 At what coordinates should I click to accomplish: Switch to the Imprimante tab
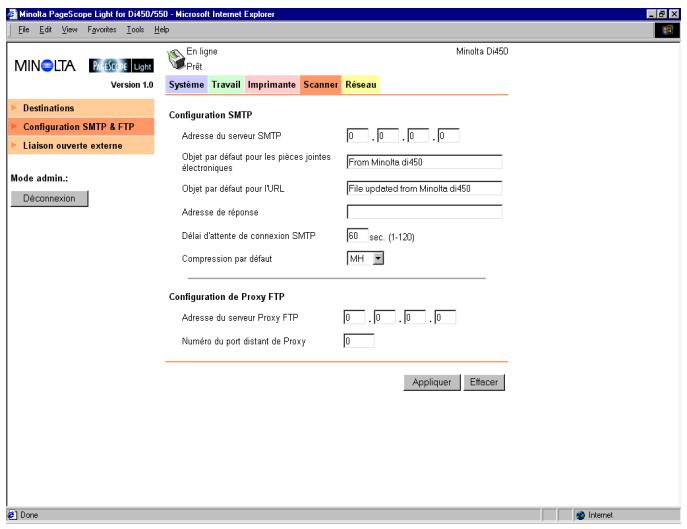point(272,85)
